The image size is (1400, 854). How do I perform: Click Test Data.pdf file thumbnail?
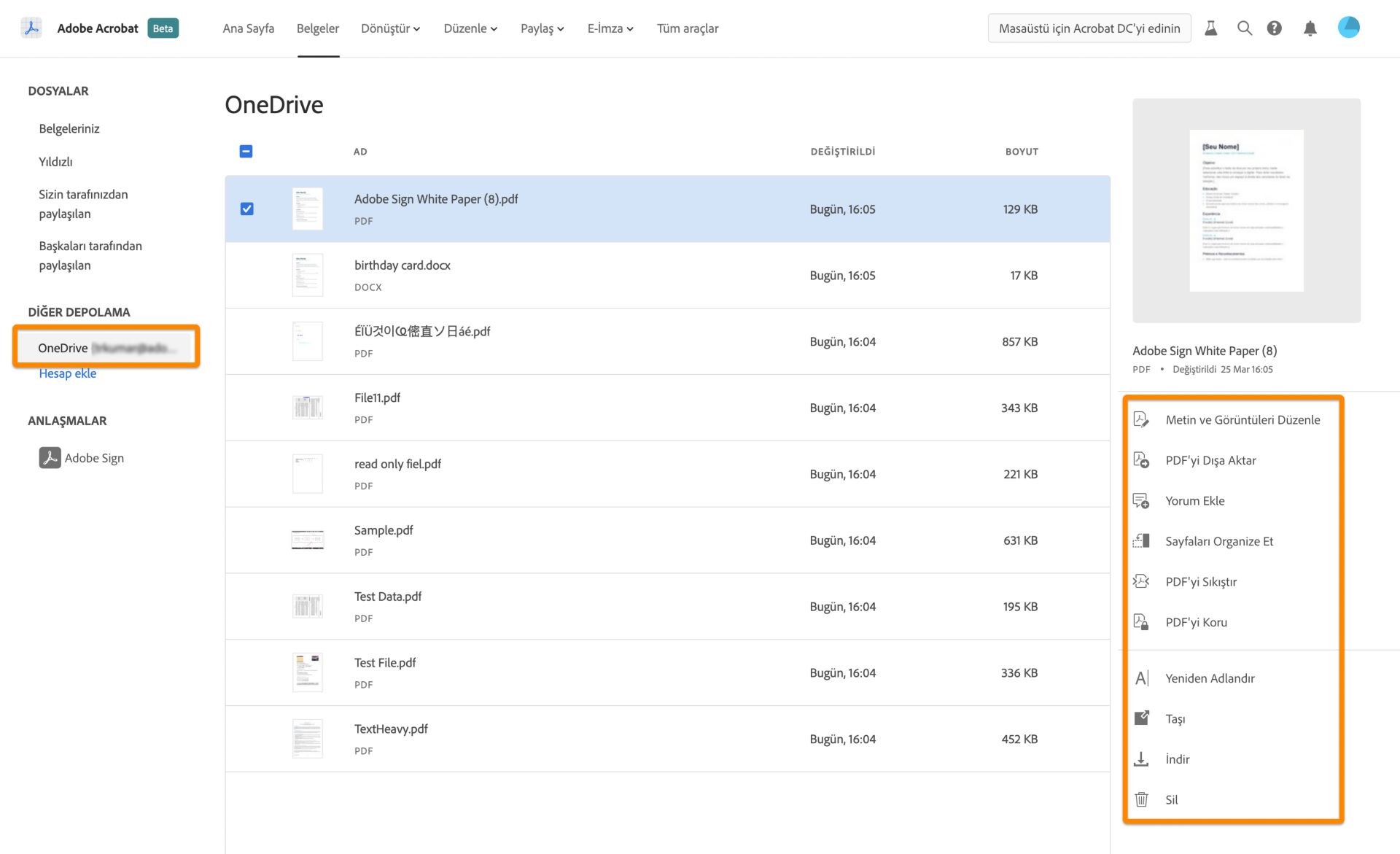(x=308, y=606)
